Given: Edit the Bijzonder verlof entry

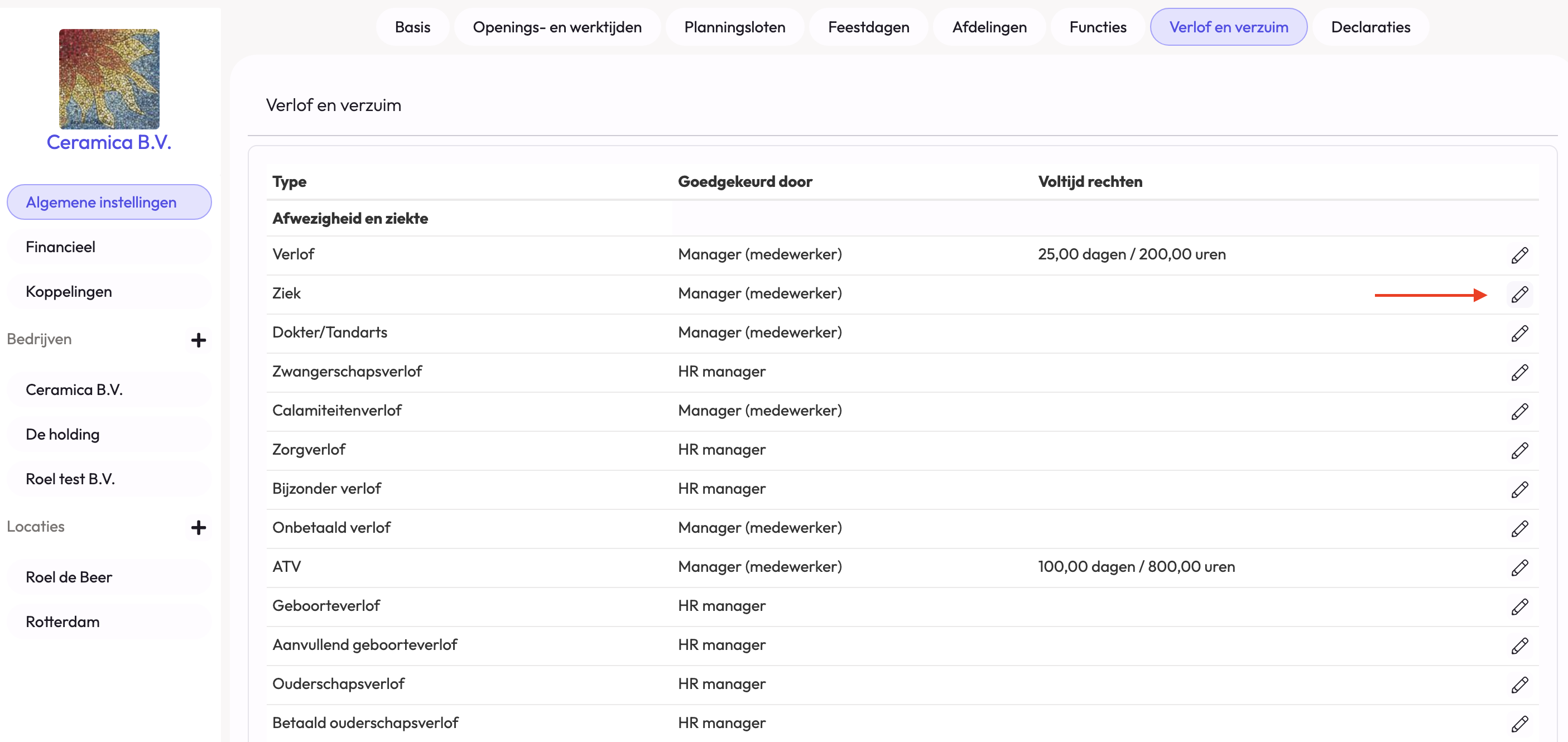Looking at the screenshot, I should click(1519, 489).
